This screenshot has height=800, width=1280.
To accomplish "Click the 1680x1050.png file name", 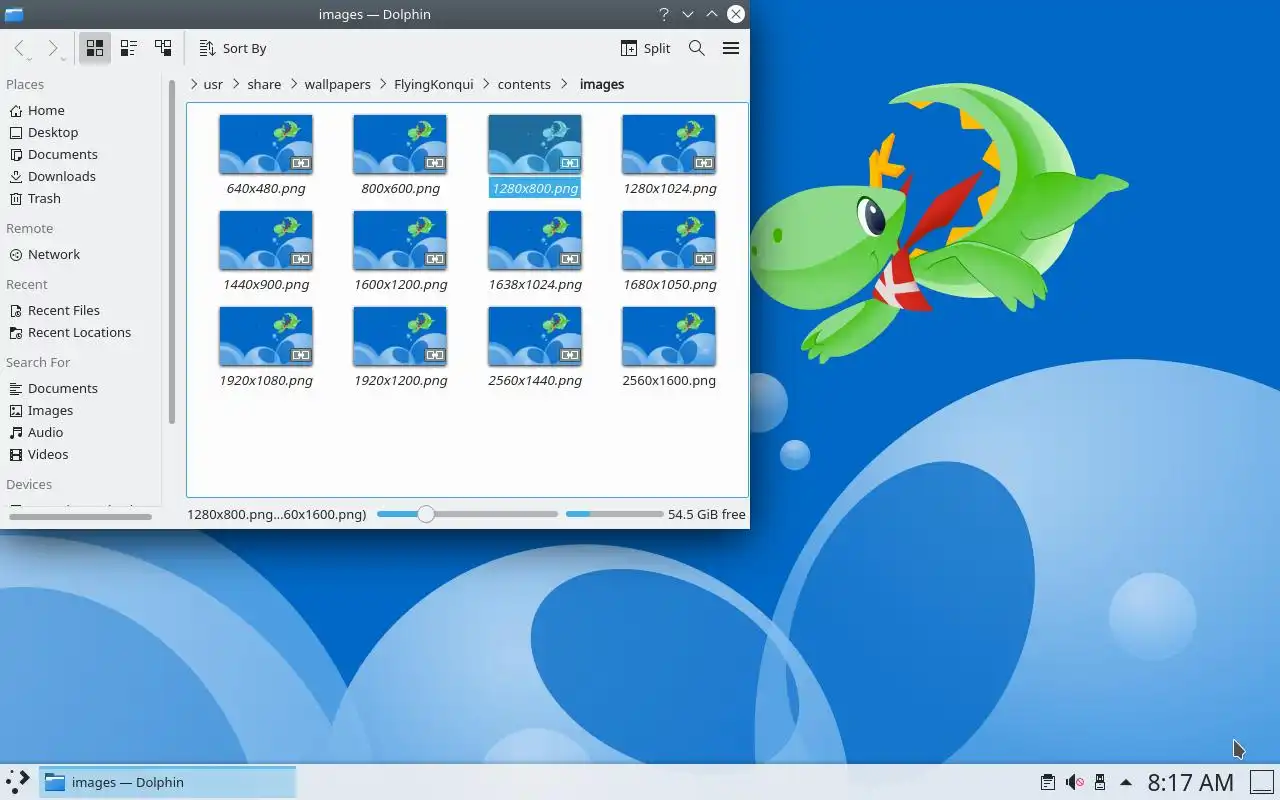I will pyautogui.click(x=669, y=284).
